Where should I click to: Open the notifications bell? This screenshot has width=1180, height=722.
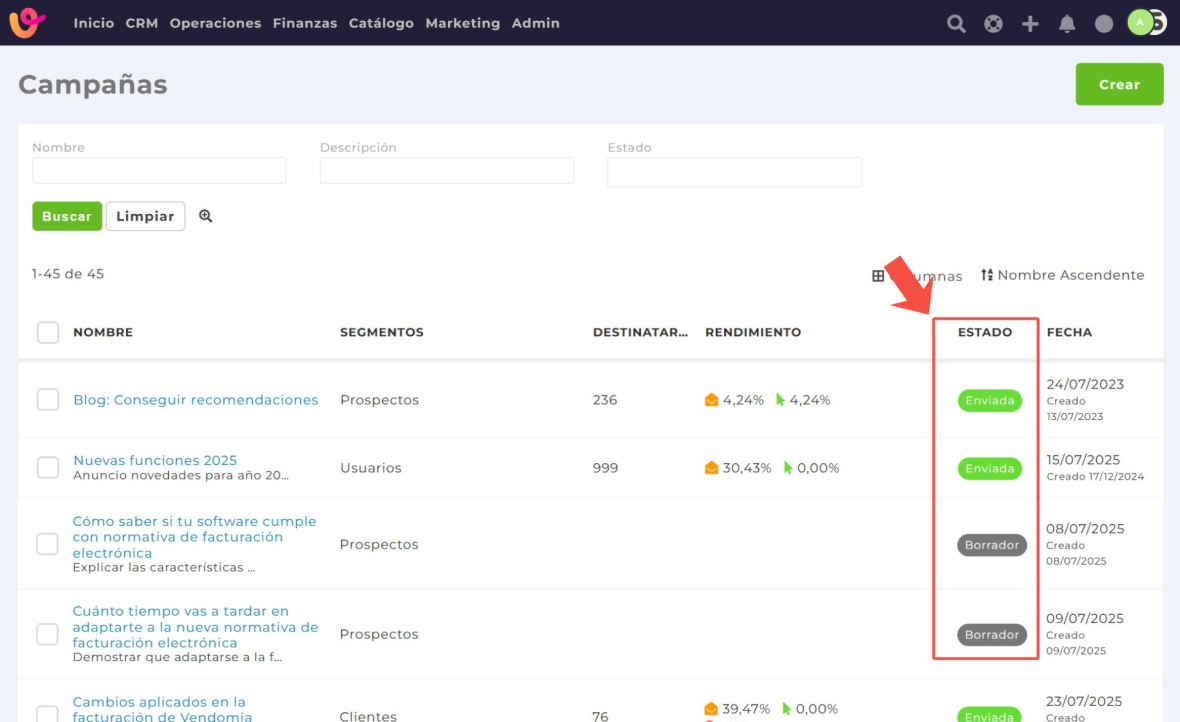(1067, 24)
